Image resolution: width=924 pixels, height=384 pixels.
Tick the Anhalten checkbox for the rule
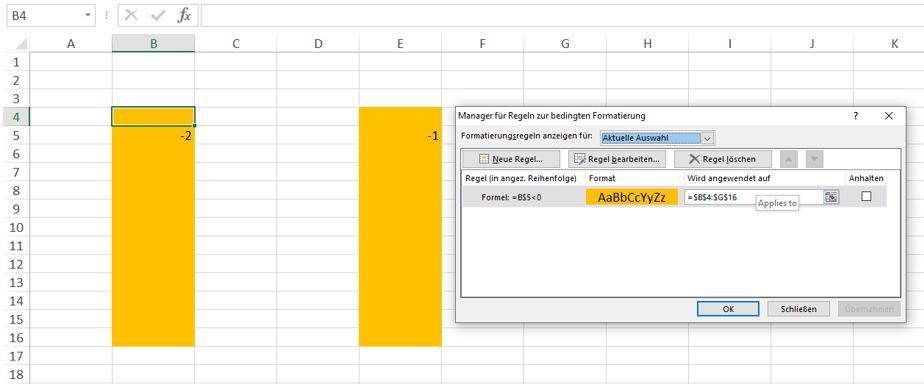point(866,197)
